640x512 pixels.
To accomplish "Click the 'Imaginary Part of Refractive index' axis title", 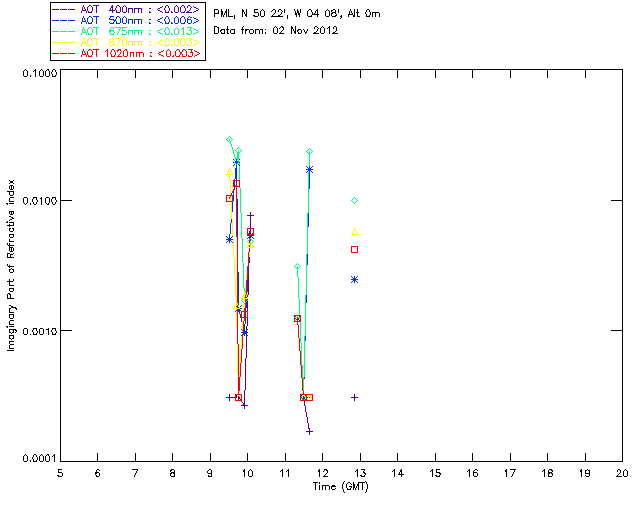I will tap(11, 265).
